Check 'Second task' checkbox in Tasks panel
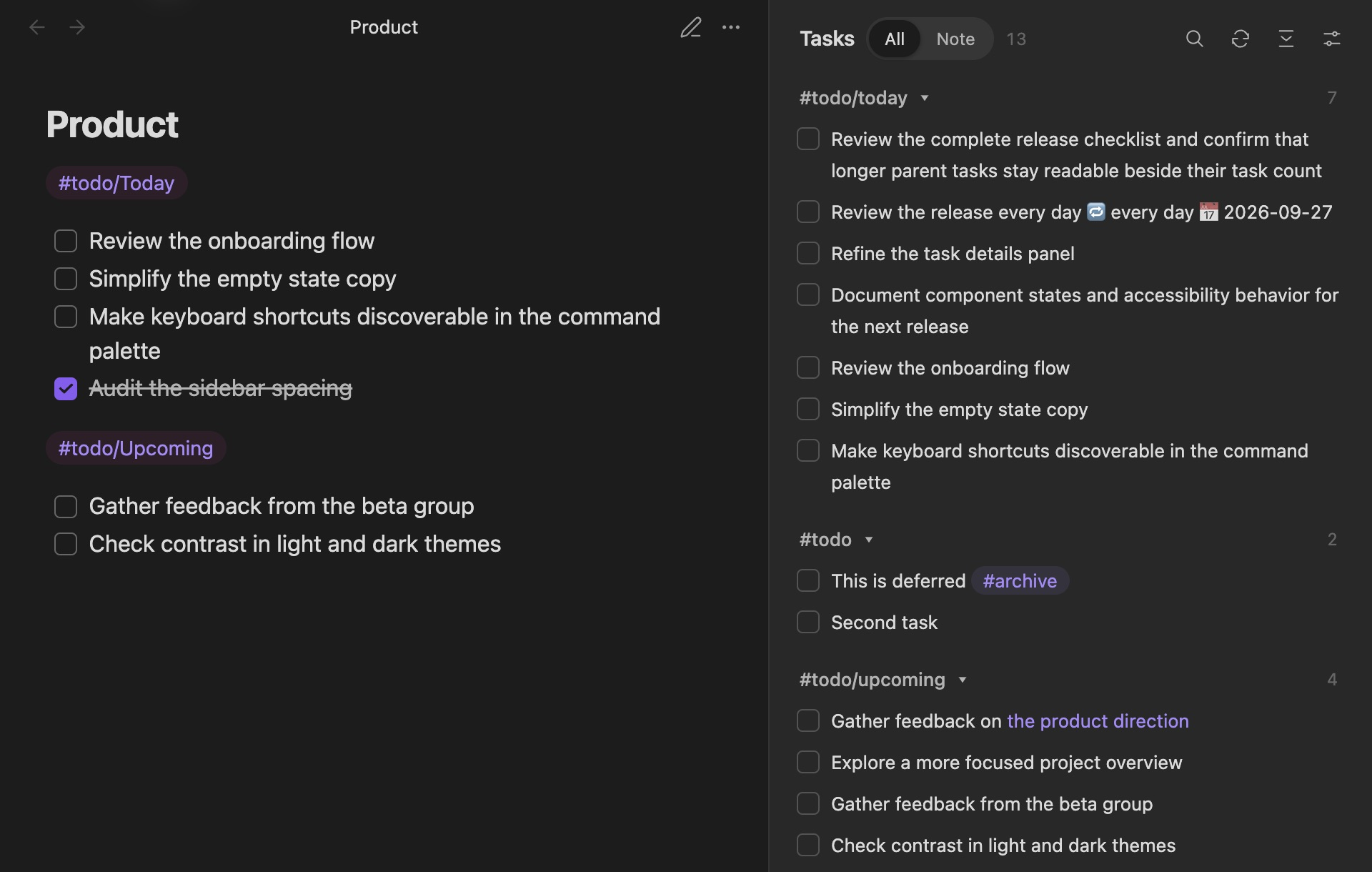1372x872 pixels. (x=808, y=622)
